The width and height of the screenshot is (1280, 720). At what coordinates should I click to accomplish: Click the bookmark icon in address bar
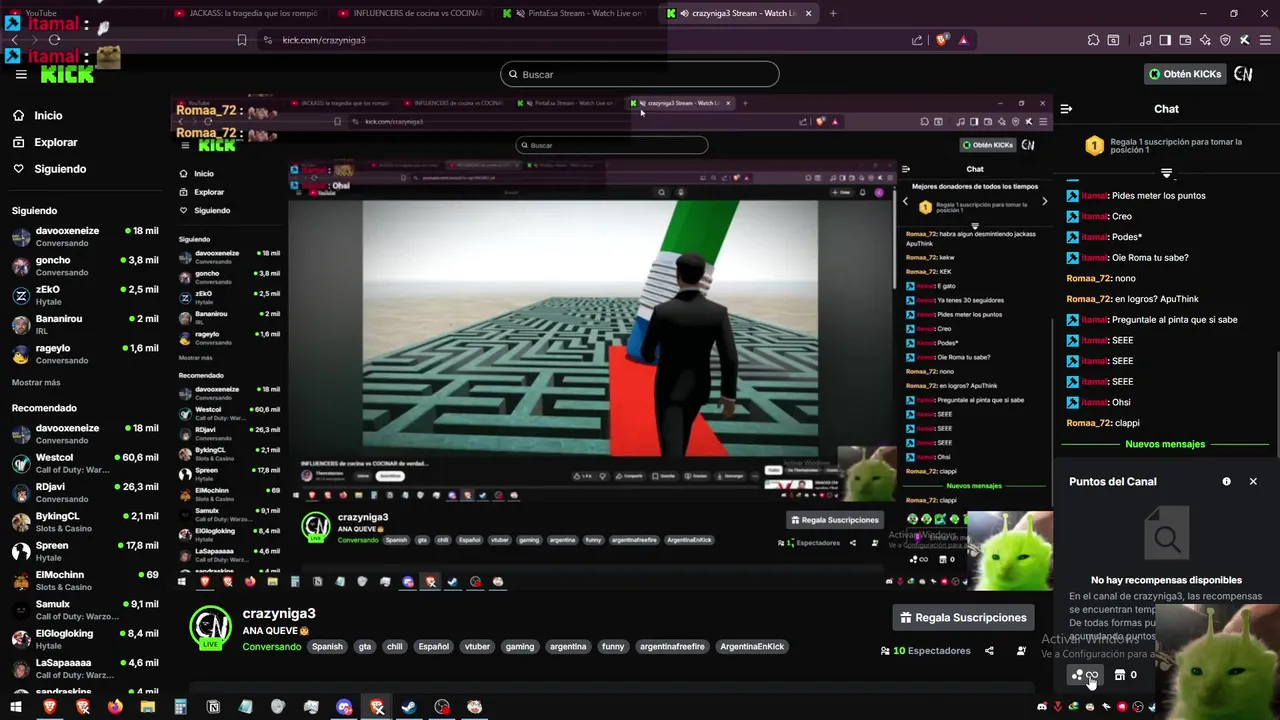[242, 40]
